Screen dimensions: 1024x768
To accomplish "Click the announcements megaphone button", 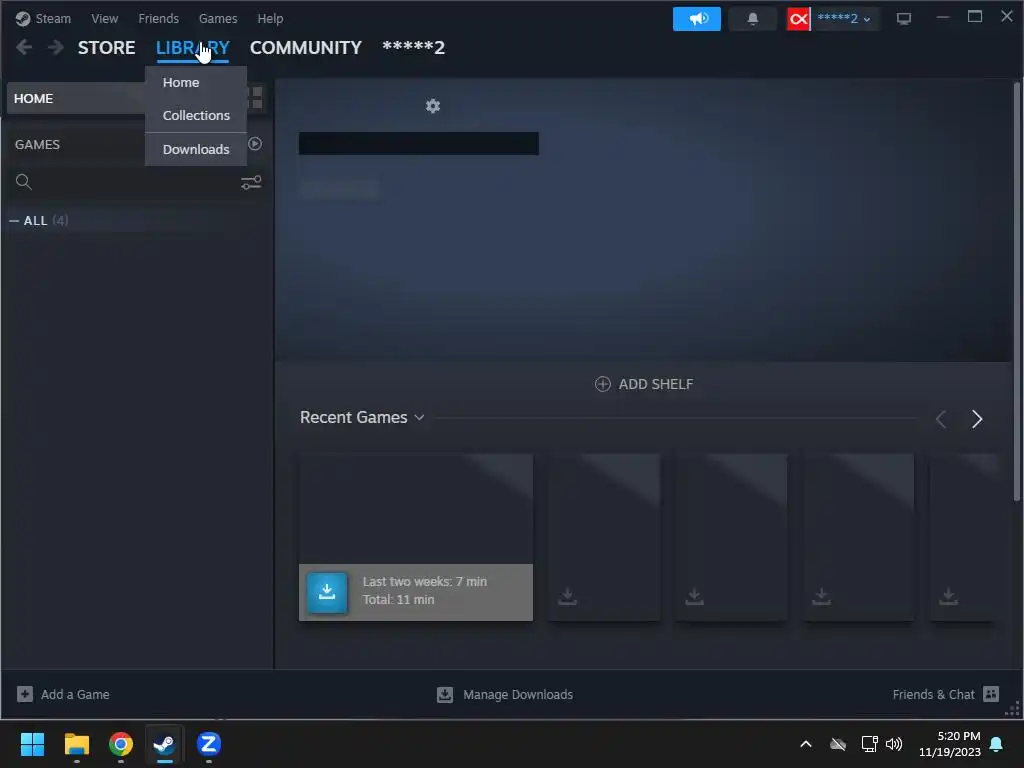I will click(x=697, y=19).
